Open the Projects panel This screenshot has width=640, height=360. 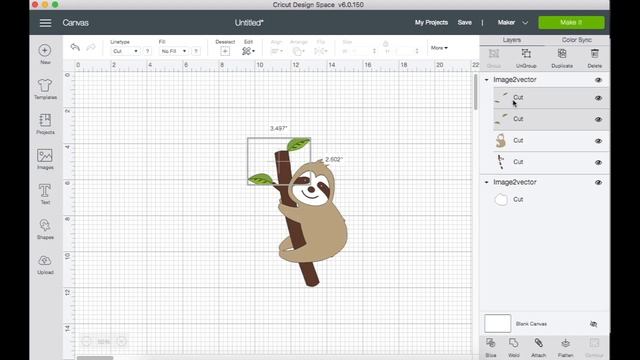click(45, 124)
